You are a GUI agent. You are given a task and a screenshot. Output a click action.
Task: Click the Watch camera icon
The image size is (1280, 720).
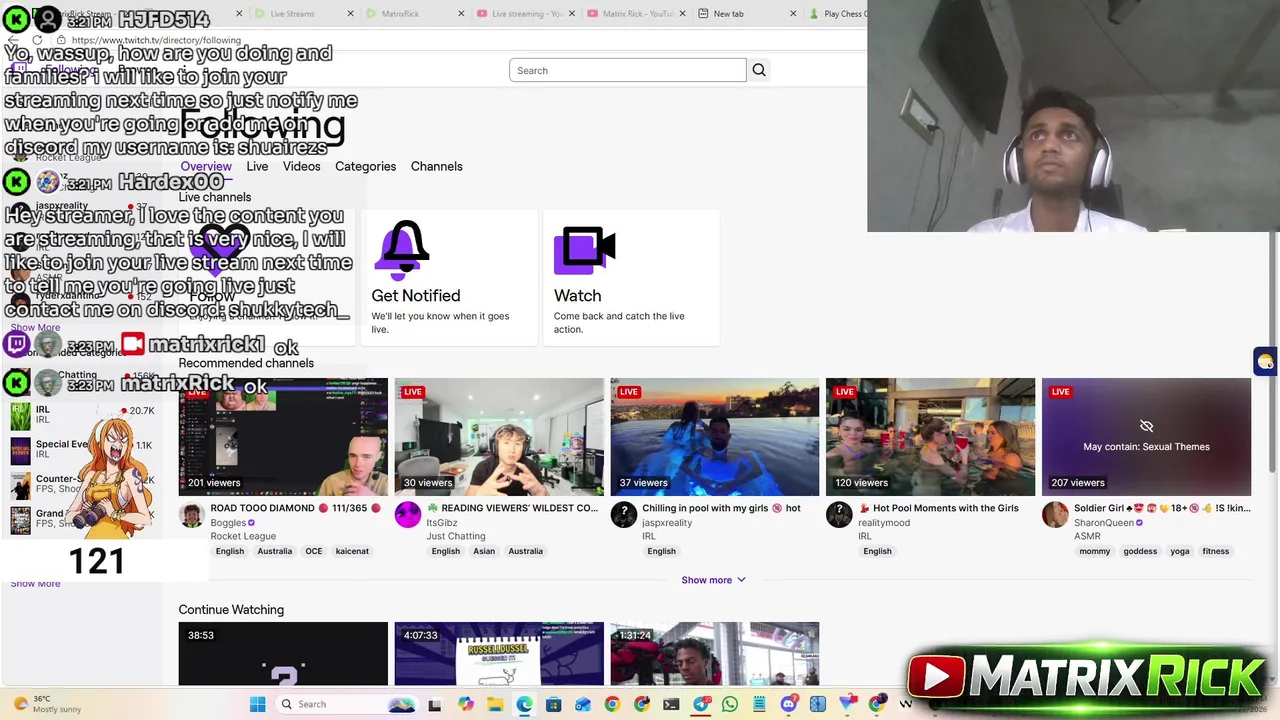click(x=584, y=250)
